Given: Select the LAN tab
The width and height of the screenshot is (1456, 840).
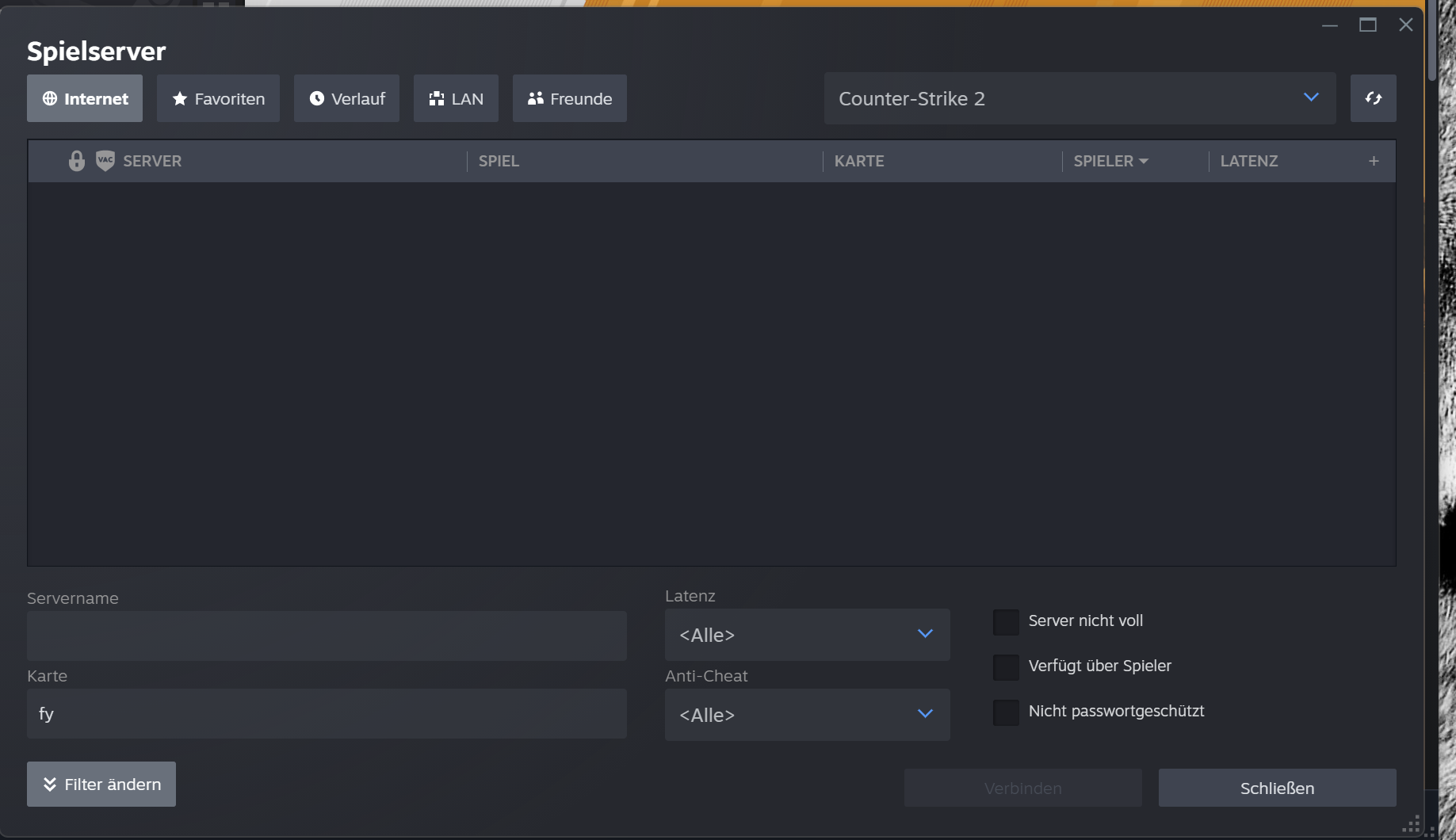Looking at the screenshot, I should point(456,98).
